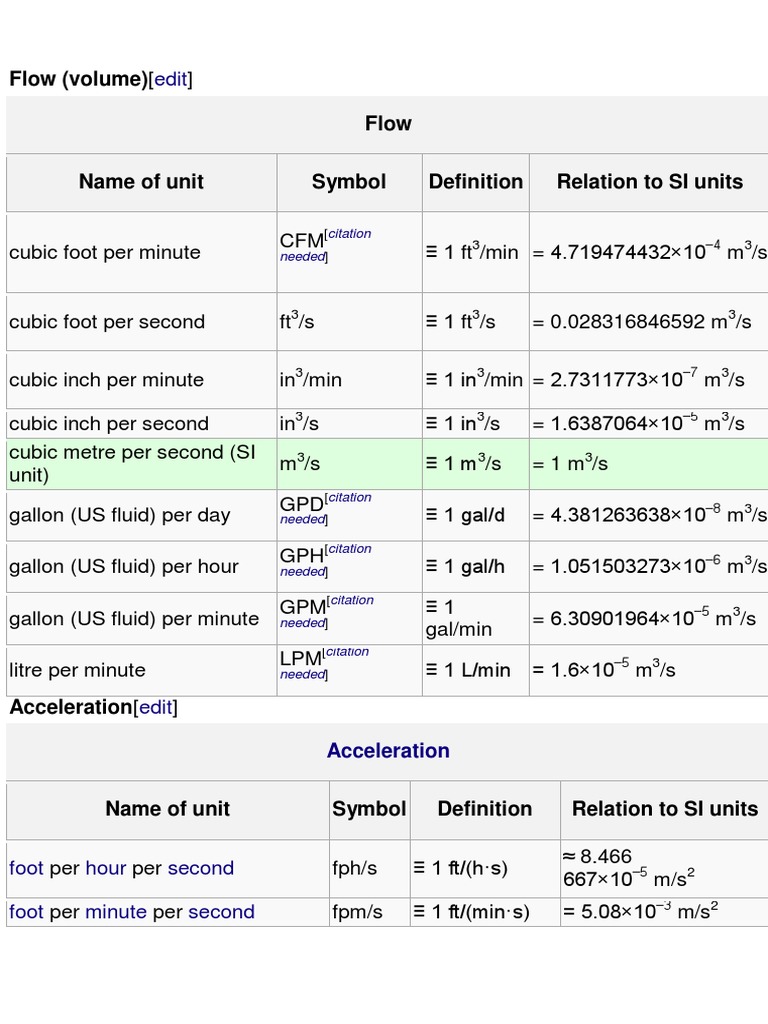
Task: Click the 'Symbol' header in Acceleration table
Action: point(369,809)
